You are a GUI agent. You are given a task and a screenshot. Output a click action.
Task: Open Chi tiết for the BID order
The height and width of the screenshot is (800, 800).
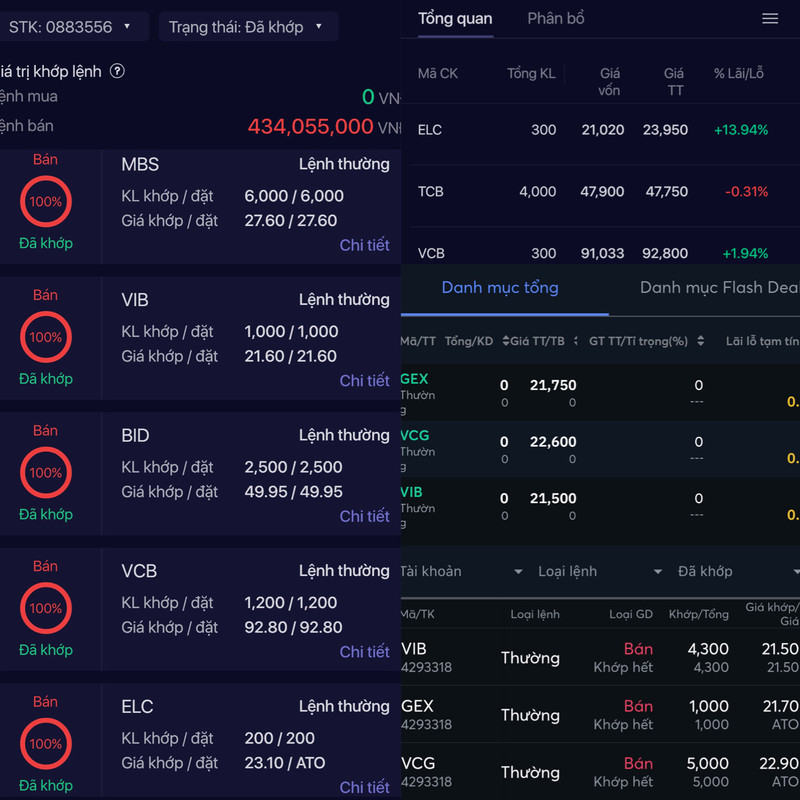[x=364, y=516]
